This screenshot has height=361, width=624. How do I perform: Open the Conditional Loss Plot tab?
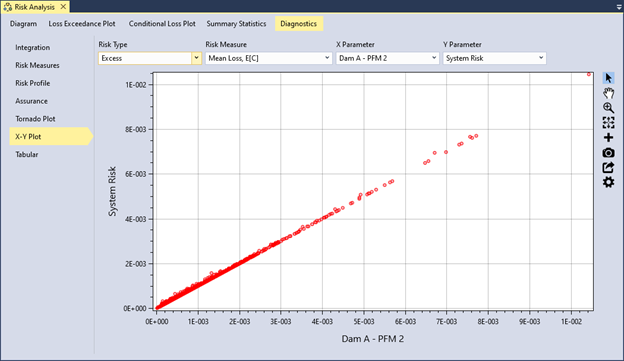[x=162, y=24]
